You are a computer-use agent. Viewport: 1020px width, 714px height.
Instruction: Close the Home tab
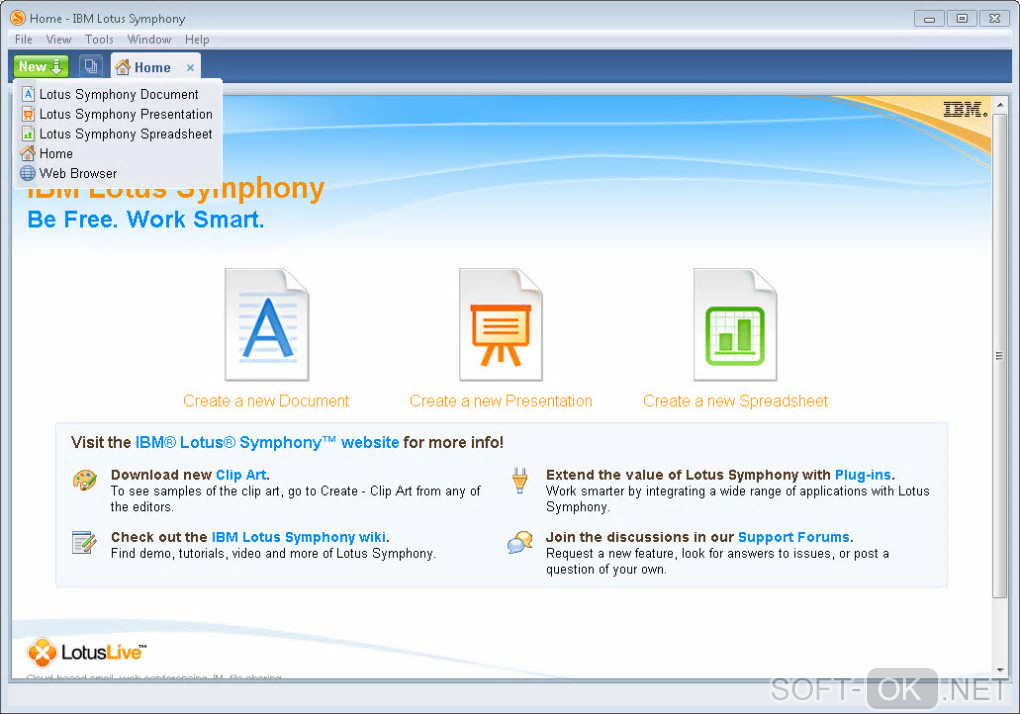coord(190,68)
